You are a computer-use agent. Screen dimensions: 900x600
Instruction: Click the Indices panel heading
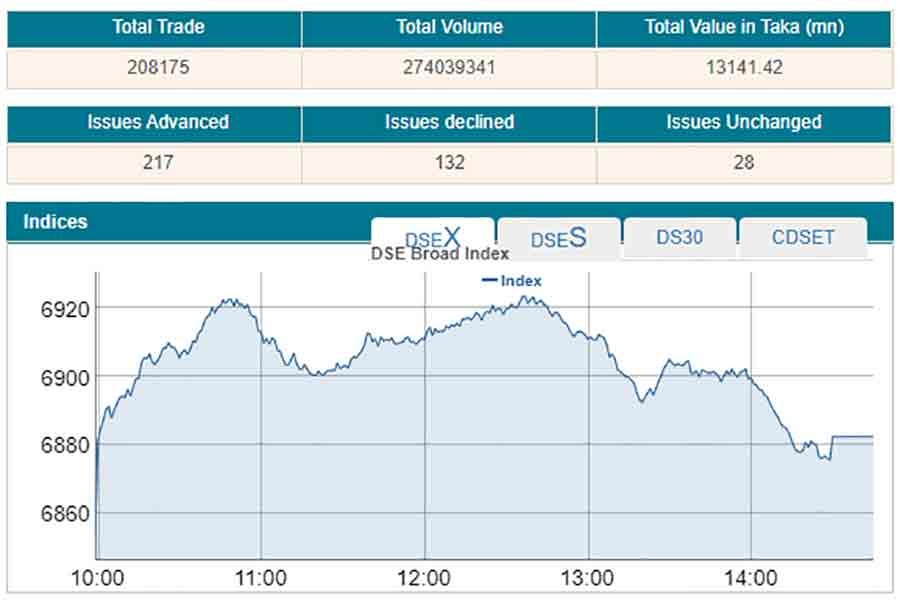[x=56, y=222]
